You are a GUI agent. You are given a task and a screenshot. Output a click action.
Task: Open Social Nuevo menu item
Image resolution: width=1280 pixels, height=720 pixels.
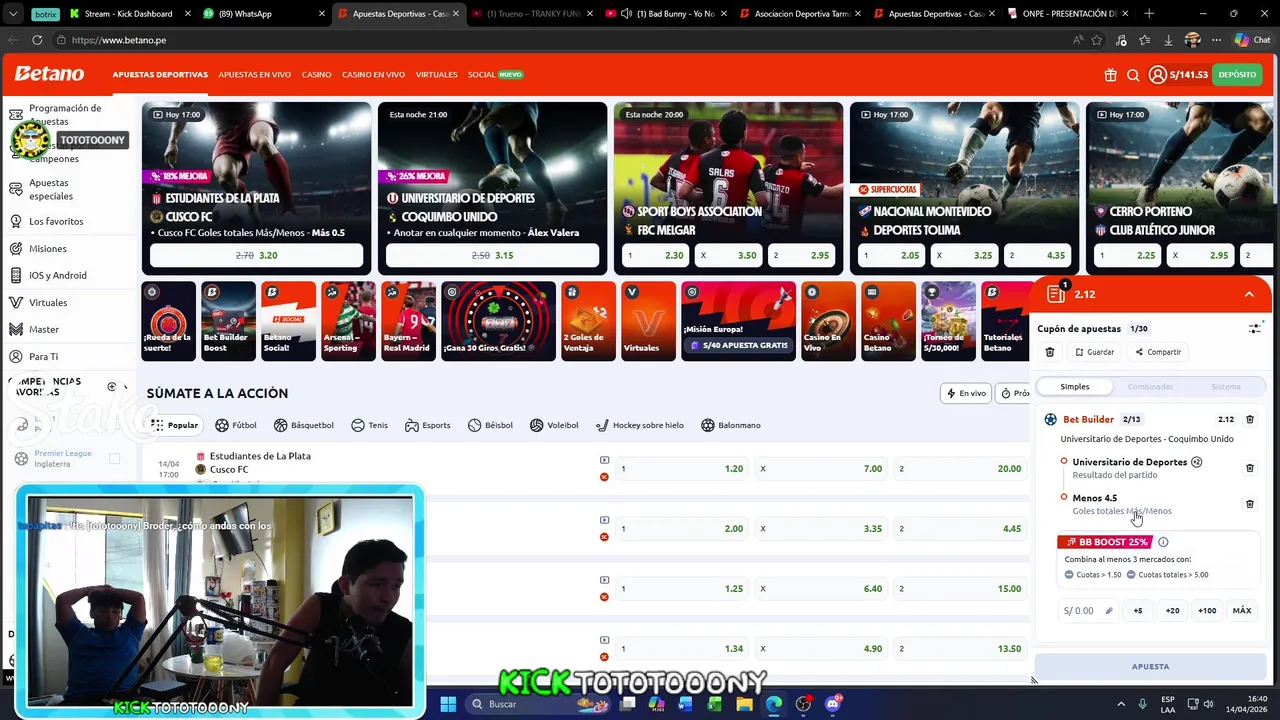[495, 75]
